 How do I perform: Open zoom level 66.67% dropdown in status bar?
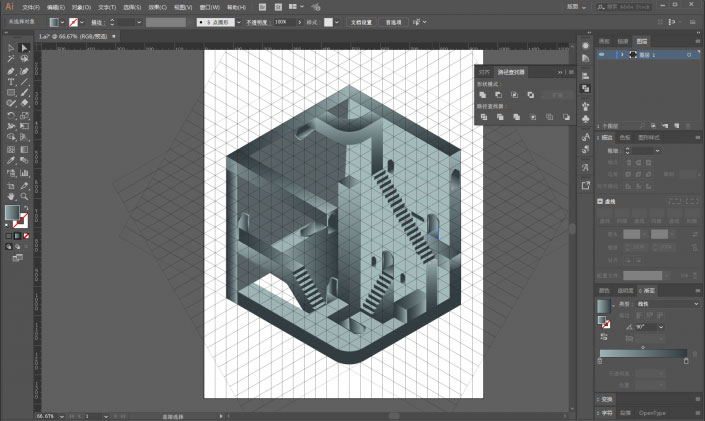(x=62, y=417)
